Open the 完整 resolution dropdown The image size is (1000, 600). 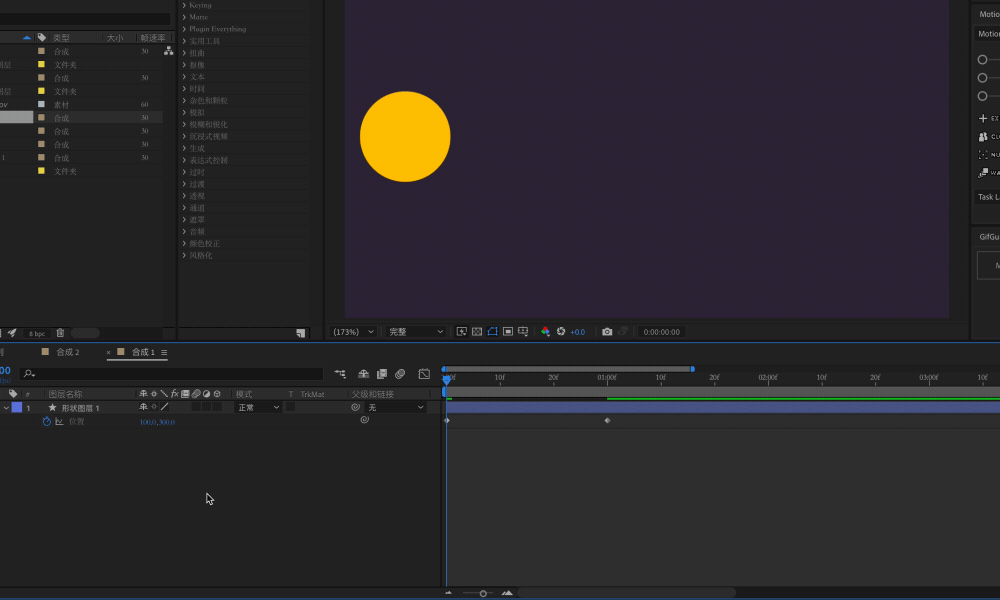pos(416,332)
